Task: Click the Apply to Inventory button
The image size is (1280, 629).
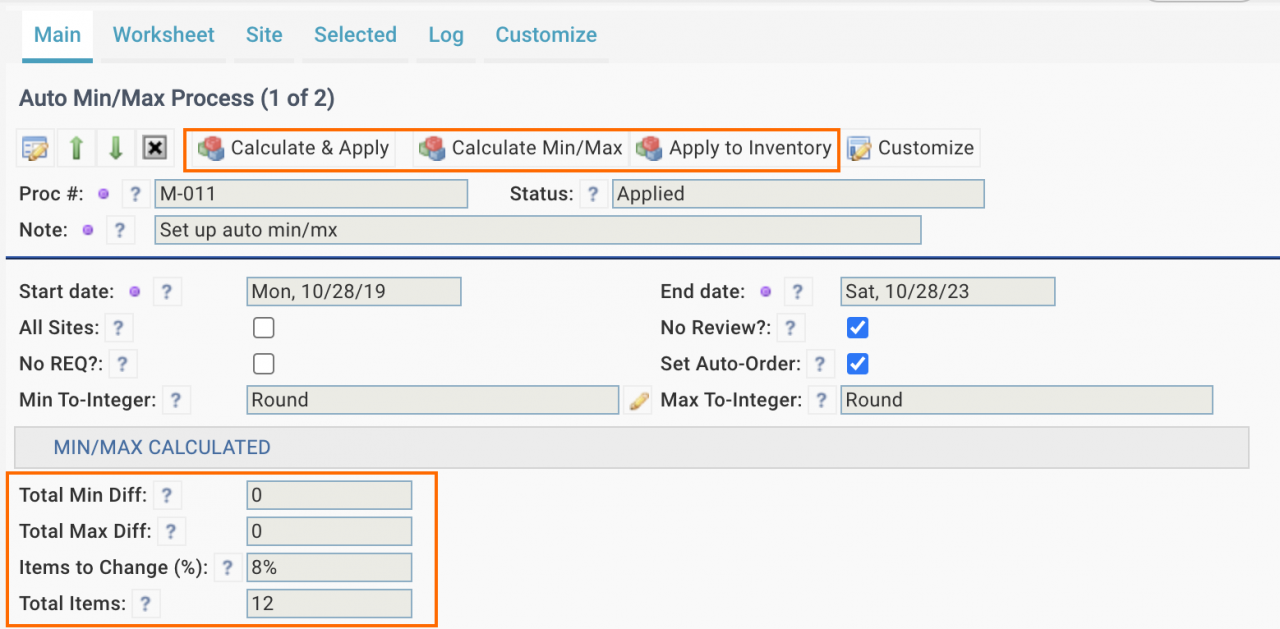Action: (735, 148)
